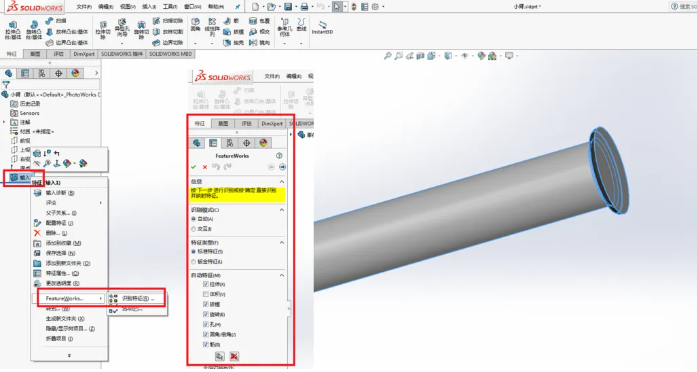Screen dimensions: 697x372
Task: Select the Shell (抽壳) tool in the ribbon
Action: coord(234,43)
